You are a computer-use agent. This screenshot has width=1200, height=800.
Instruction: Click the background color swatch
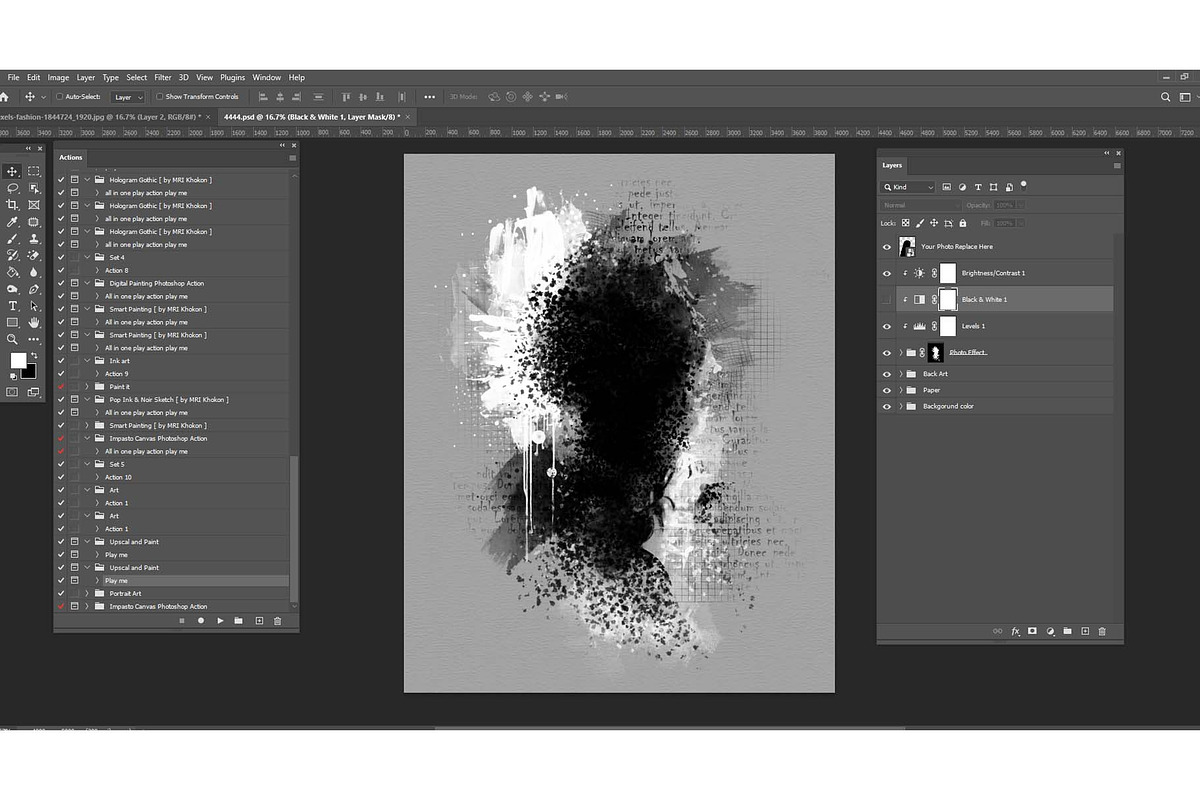click(30, 372)
